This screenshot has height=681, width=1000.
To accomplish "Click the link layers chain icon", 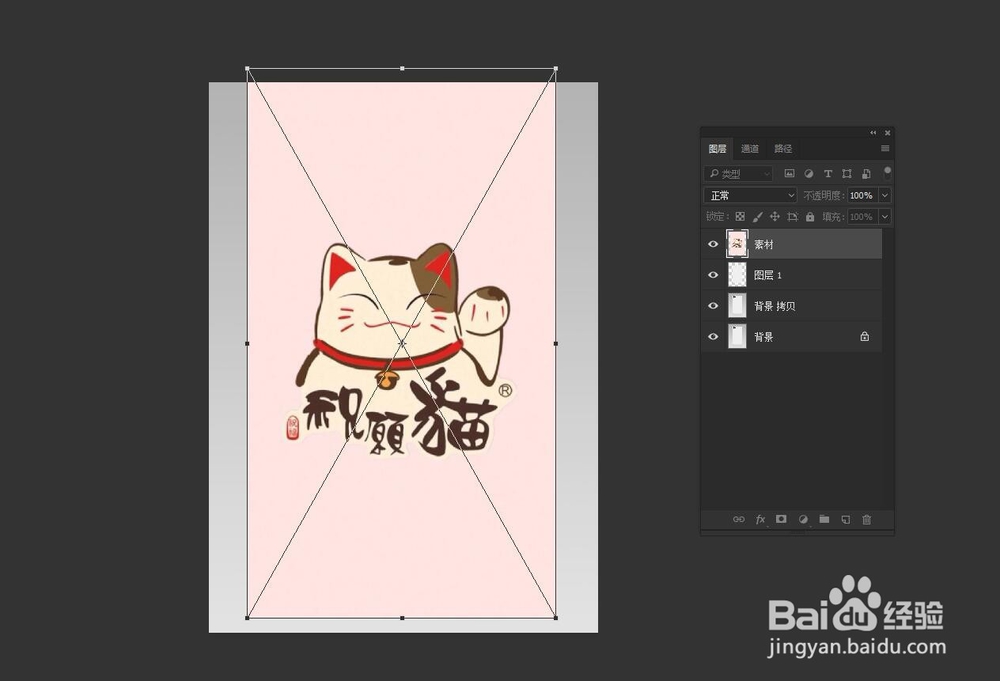I will (x=739, y=519).
